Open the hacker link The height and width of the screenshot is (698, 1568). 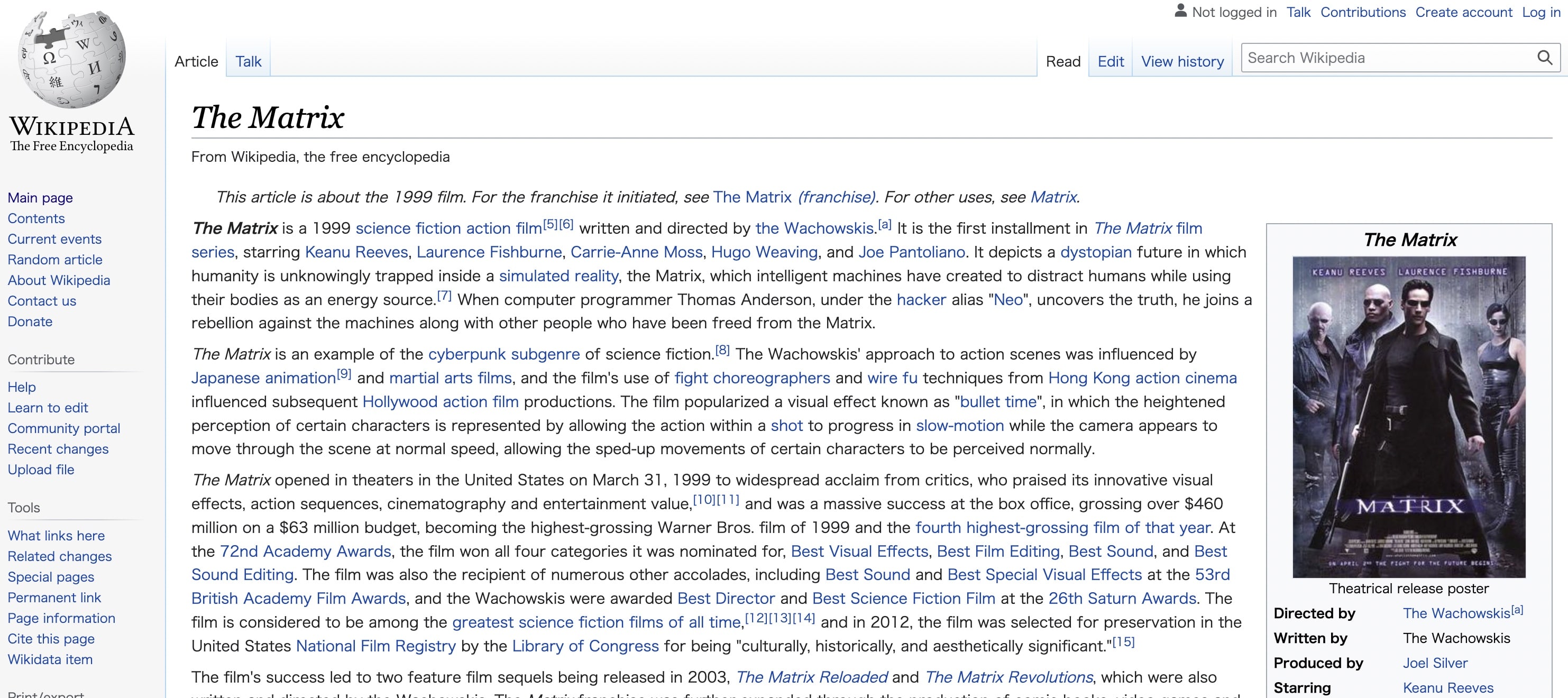tap(921, 299)
